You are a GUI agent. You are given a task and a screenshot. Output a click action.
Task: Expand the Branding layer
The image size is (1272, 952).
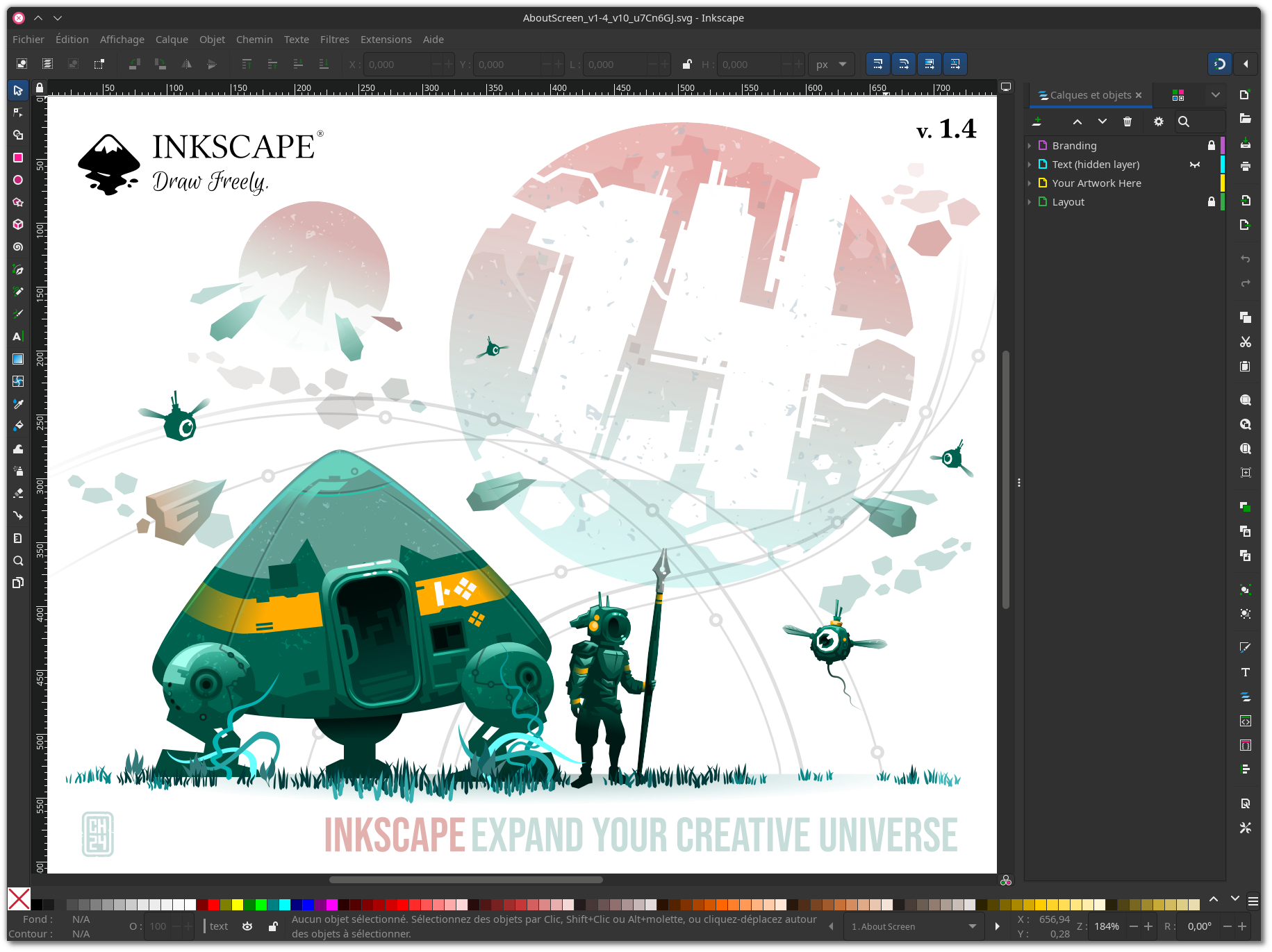pyautogui.click(x=1030, y=146)
